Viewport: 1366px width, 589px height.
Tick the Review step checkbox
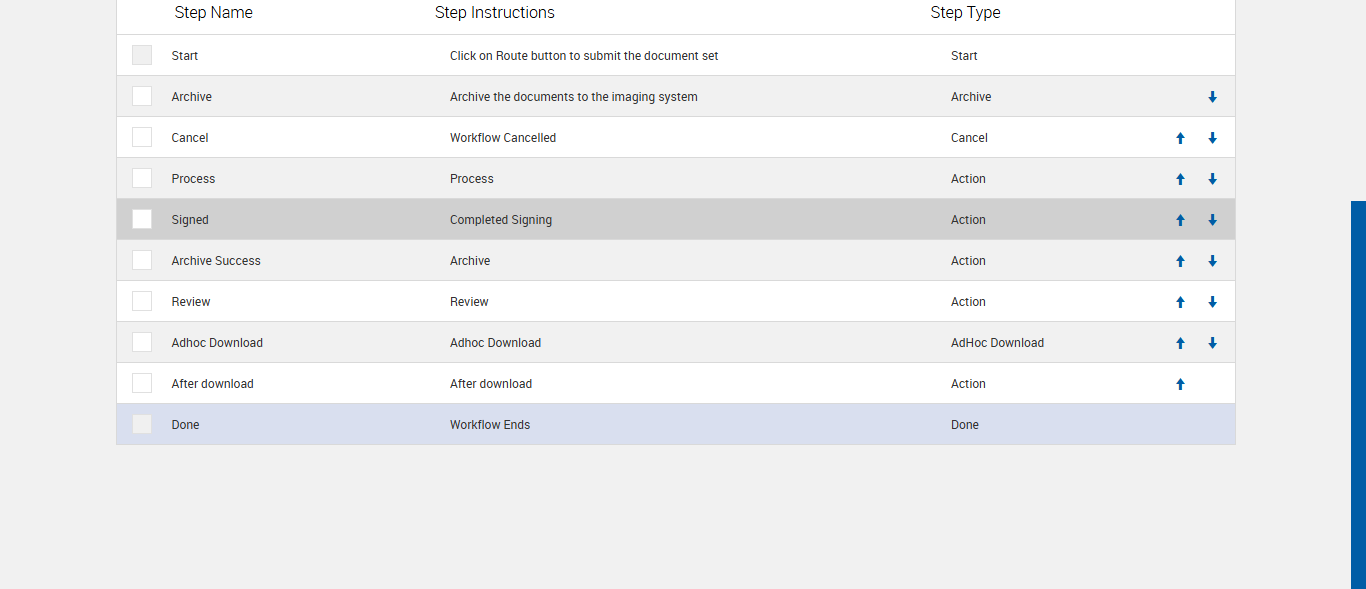pyautogui.click(x=142, y=301)
